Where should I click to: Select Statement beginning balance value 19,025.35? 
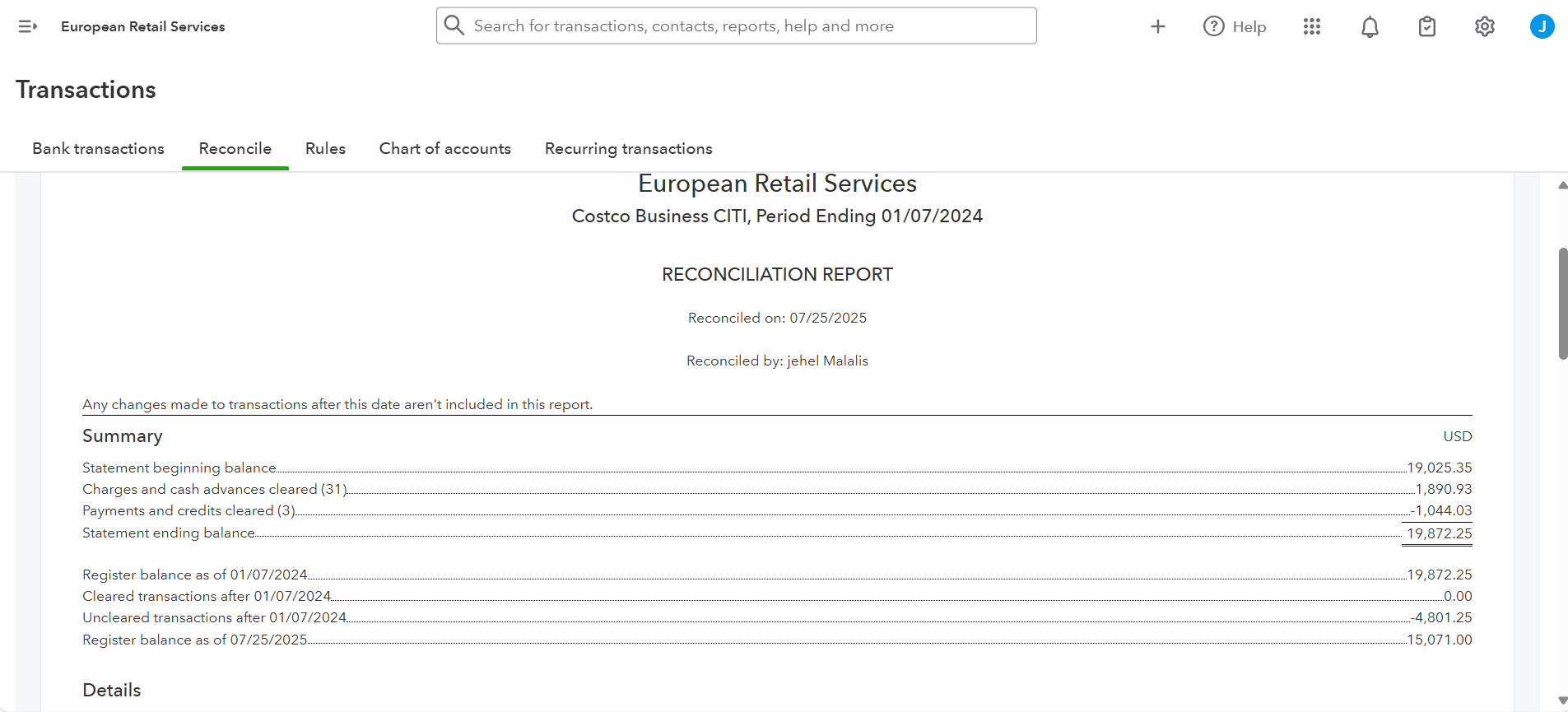click(x=1440, y=468)
